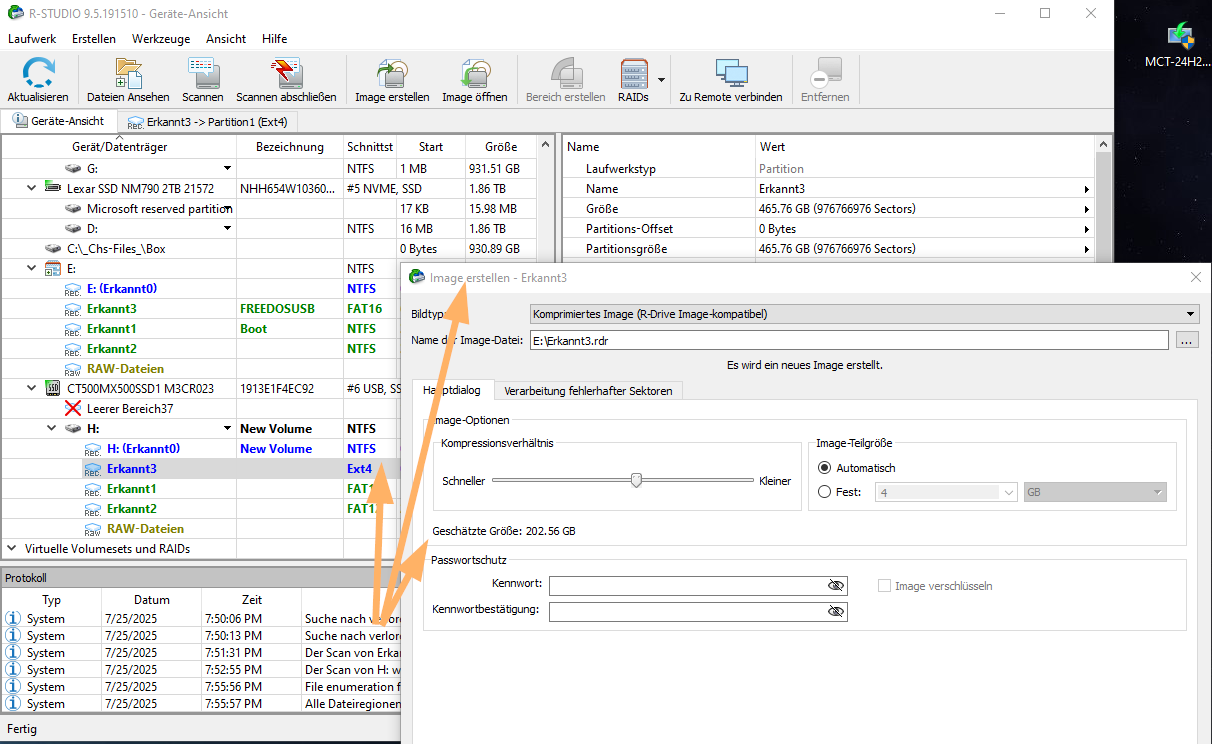Click C:\_Chs-Files_\Box image icon
Screen dimensions: 1212x744
tap(52, 248)
